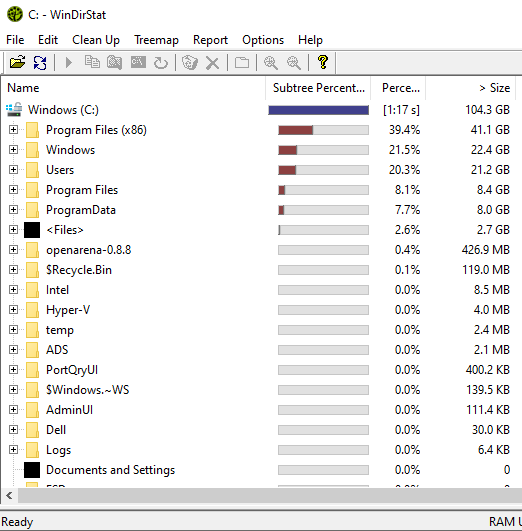Click the Windows (C:) subtree percent bar
522x531 pixels.
(x=318, y=110)
